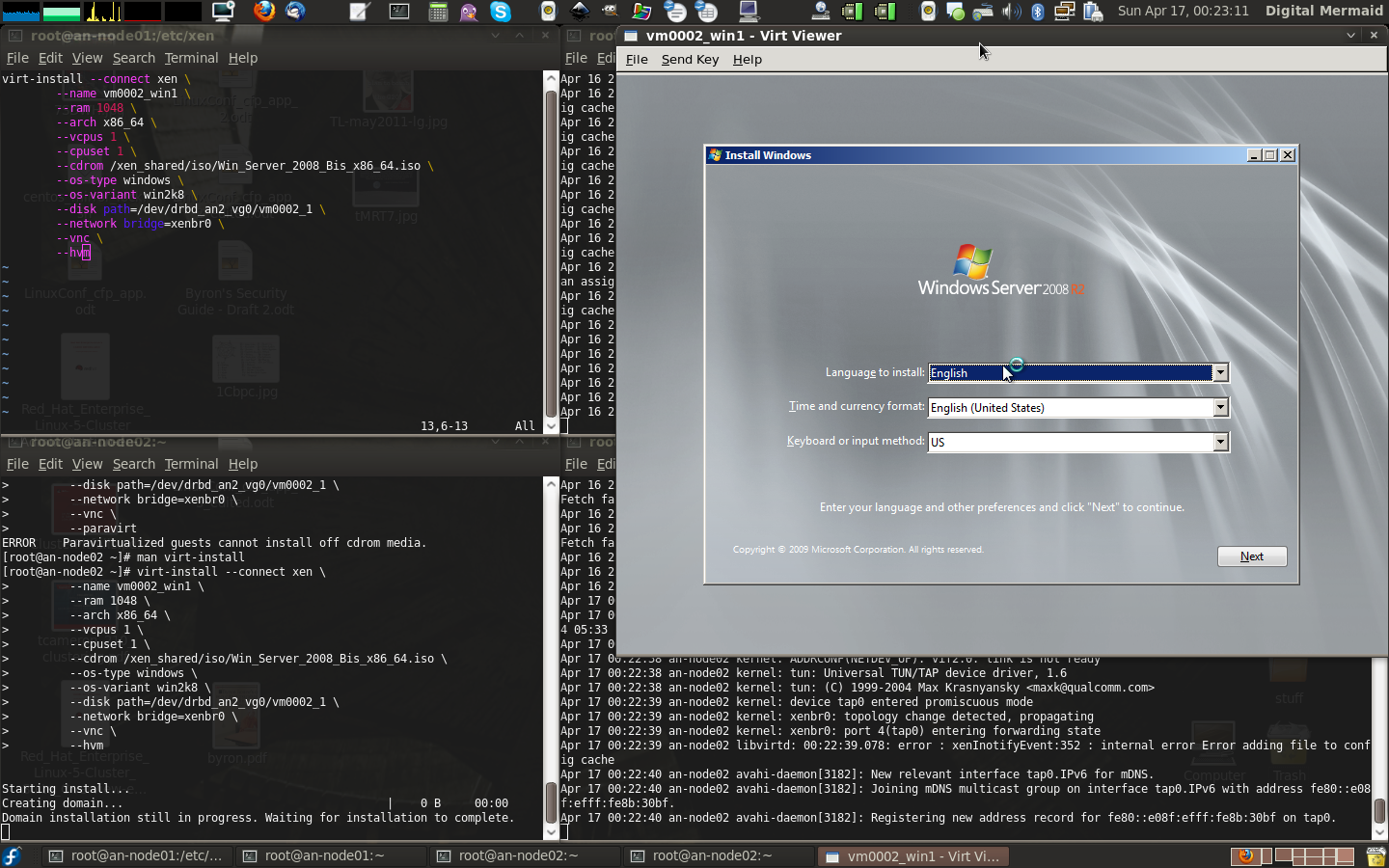Open View menu in an-node02 terminal
The width and height of the screenshot is (1389, 868).
tap(87, 464)
